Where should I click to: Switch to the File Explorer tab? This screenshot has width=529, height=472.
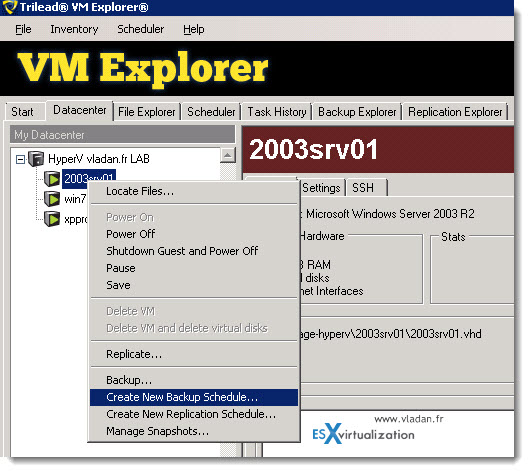(x=147, y=112)
